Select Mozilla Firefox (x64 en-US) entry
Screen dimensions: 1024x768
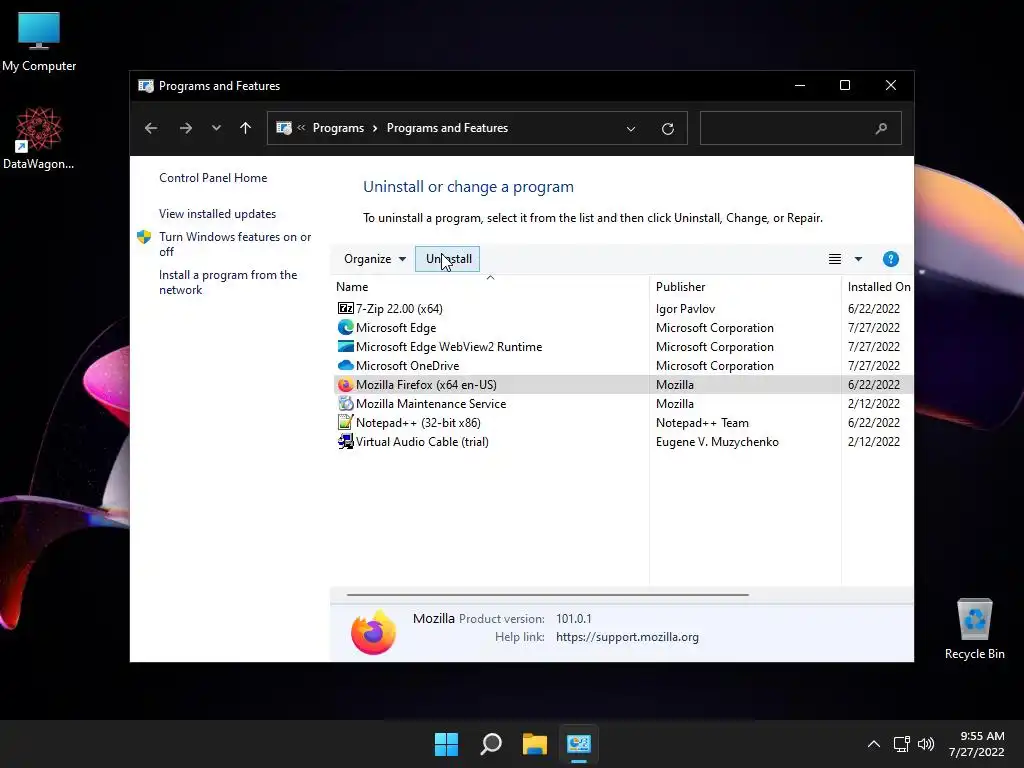[x=426, y=385]
